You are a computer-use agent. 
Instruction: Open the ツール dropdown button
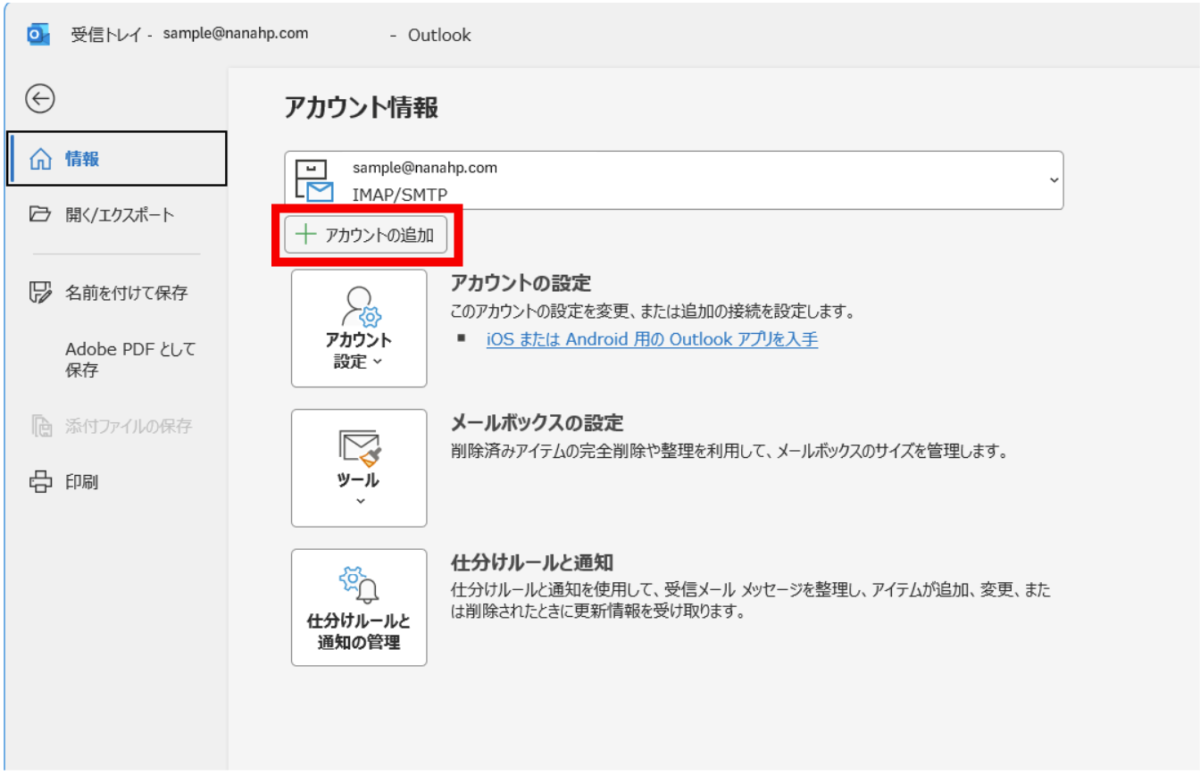point(358,468)
